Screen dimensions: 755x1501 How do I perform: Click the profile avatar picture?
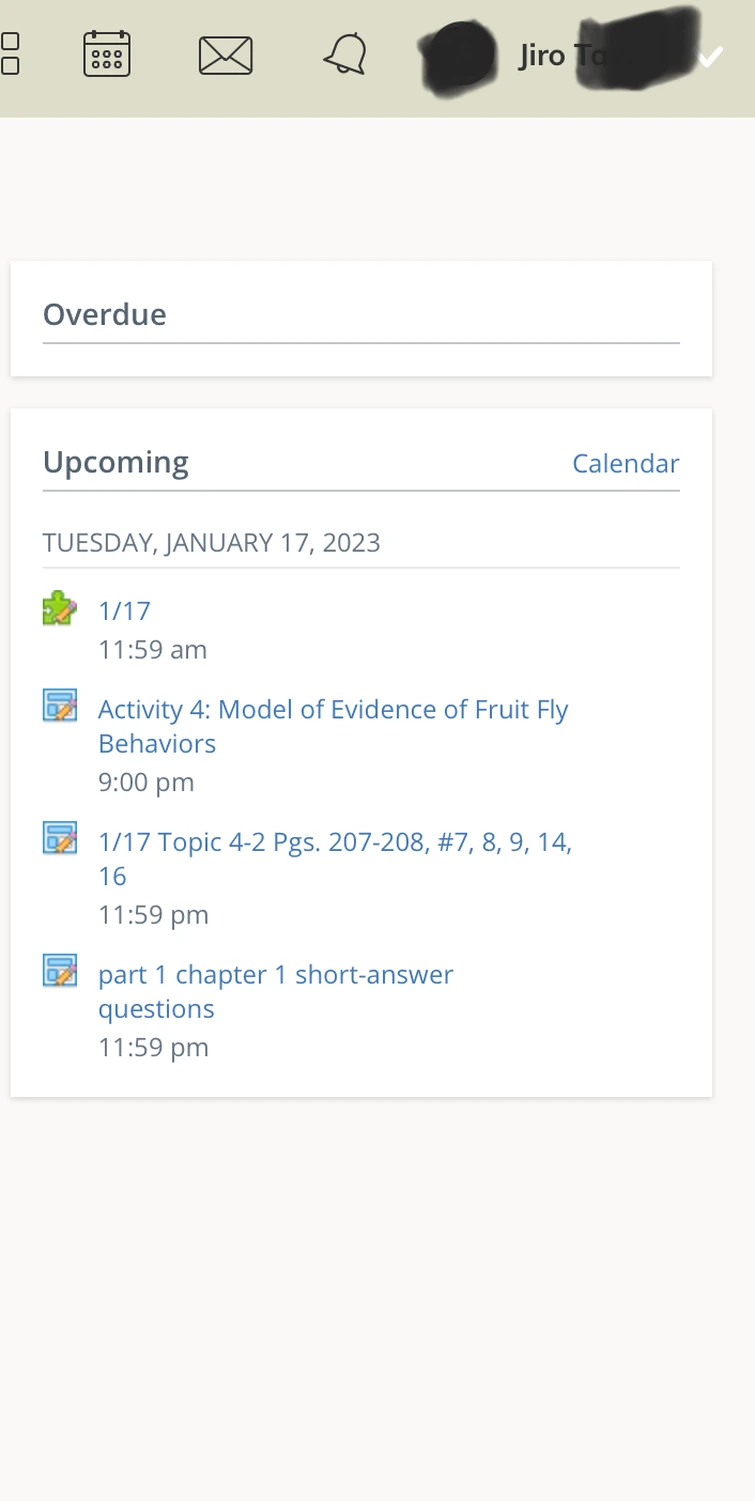[459, 56]
